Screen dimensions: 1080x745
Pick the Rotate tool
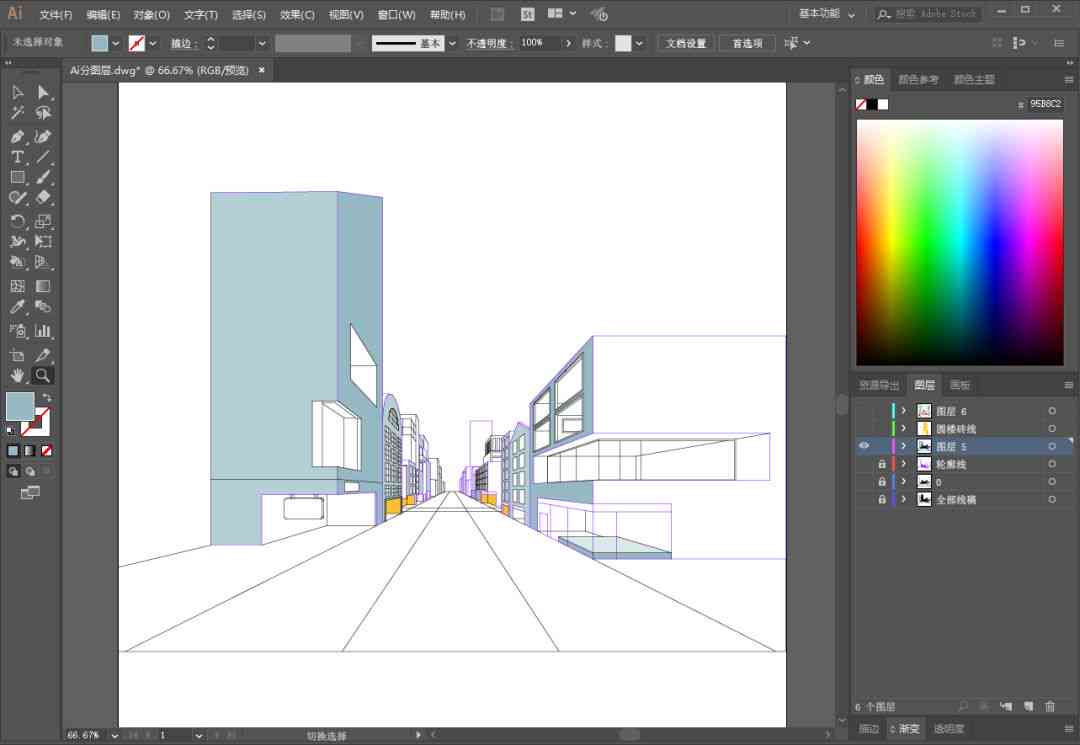[17, 222]
